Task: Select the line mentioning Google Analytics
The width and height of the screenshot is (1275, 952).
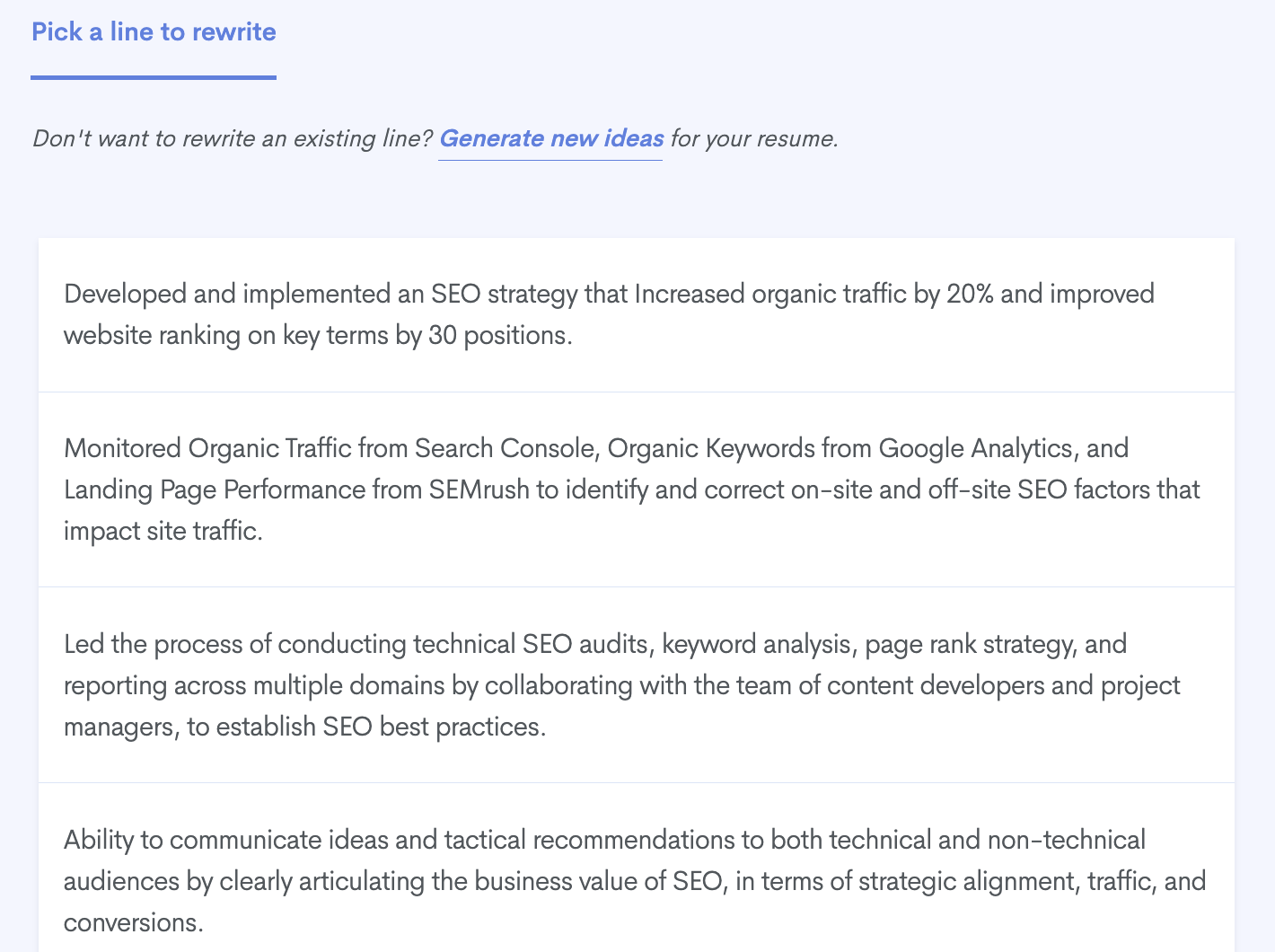Action: (x=637, y=489)
